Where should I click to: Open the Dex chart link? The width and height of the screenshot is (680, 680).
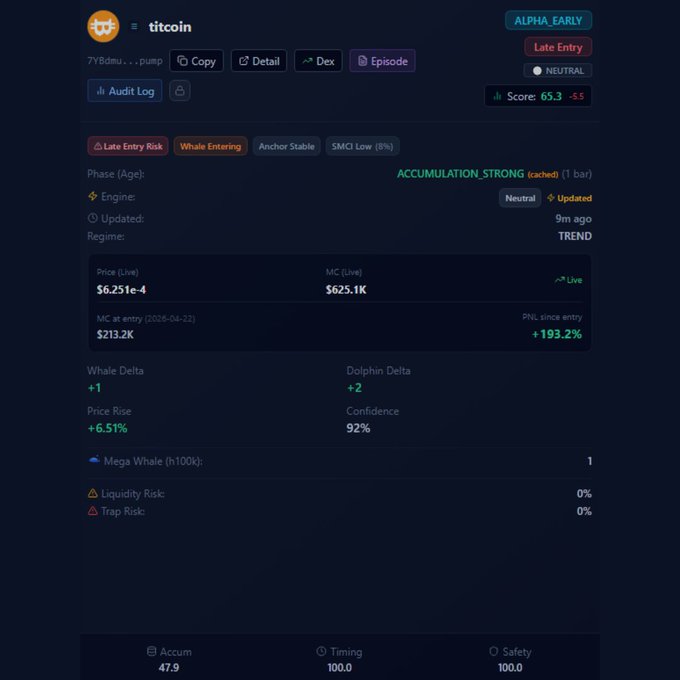318,61
